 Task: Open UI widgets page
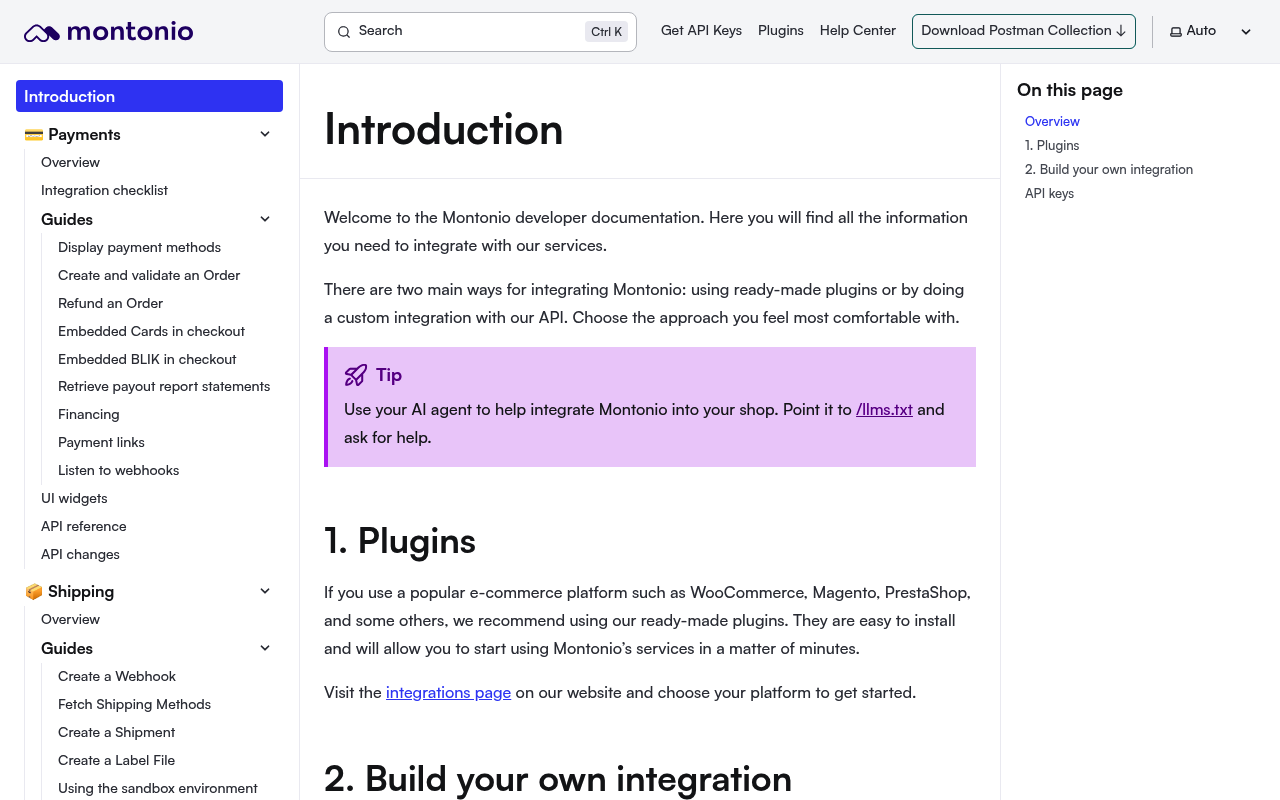tap(74, 498)
